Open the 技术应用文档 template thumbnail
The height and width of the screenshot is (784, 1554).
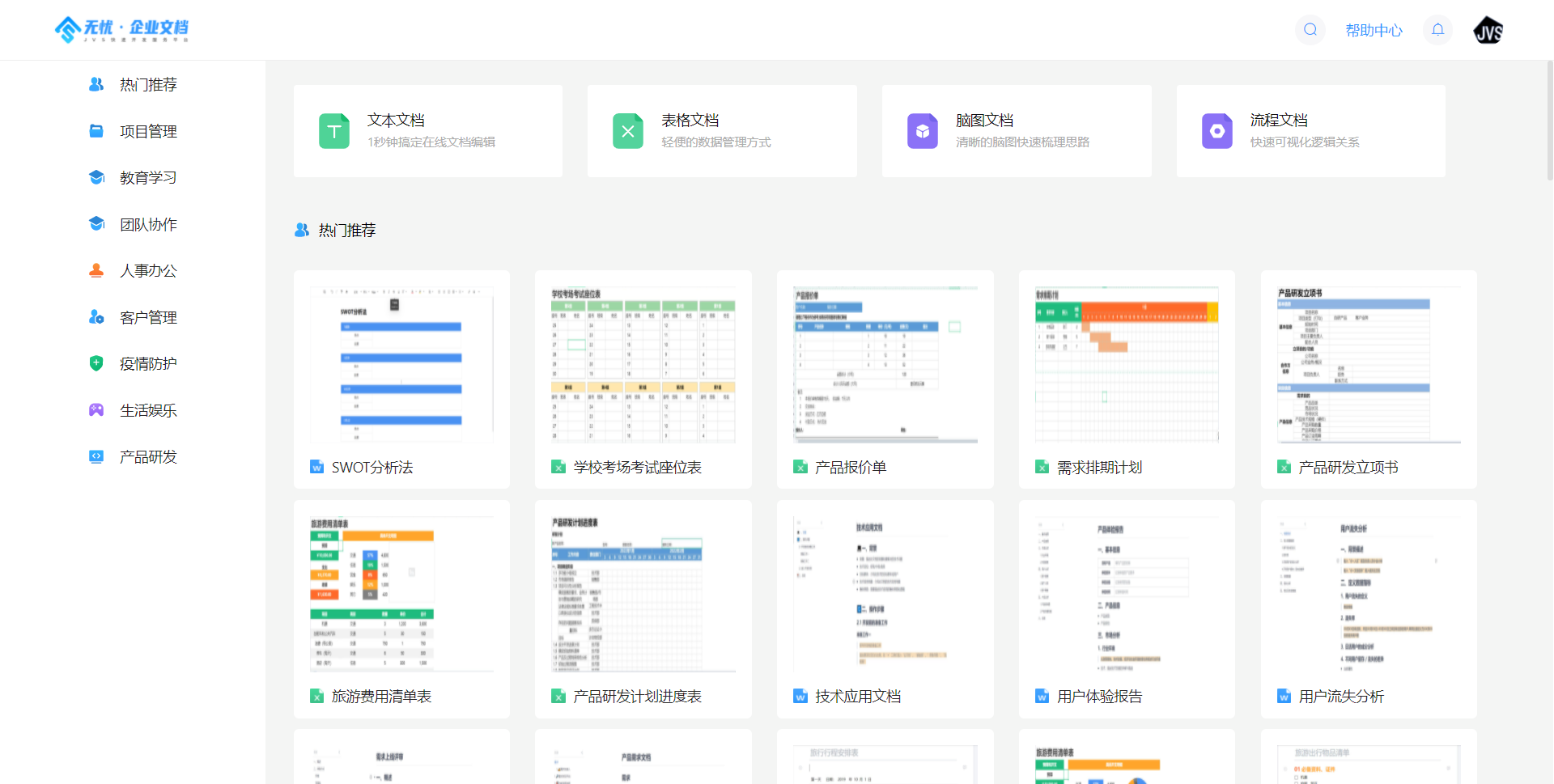click(x=885, y=594)
